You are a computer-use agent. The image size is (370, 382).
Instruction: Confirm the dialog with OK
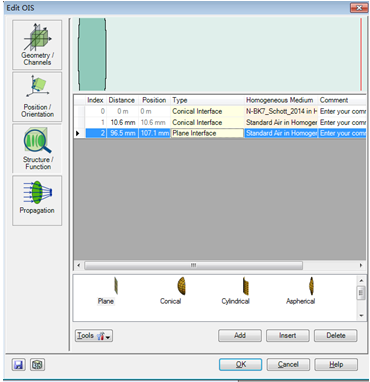click(x=241, y=365)
